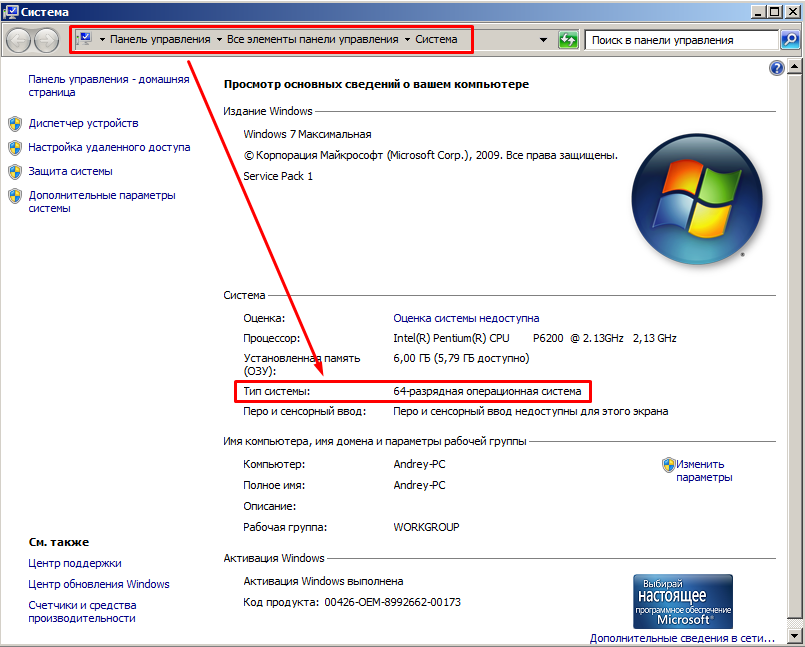Click the green refresh button
The image size is (805, 647).
[568, 40]
